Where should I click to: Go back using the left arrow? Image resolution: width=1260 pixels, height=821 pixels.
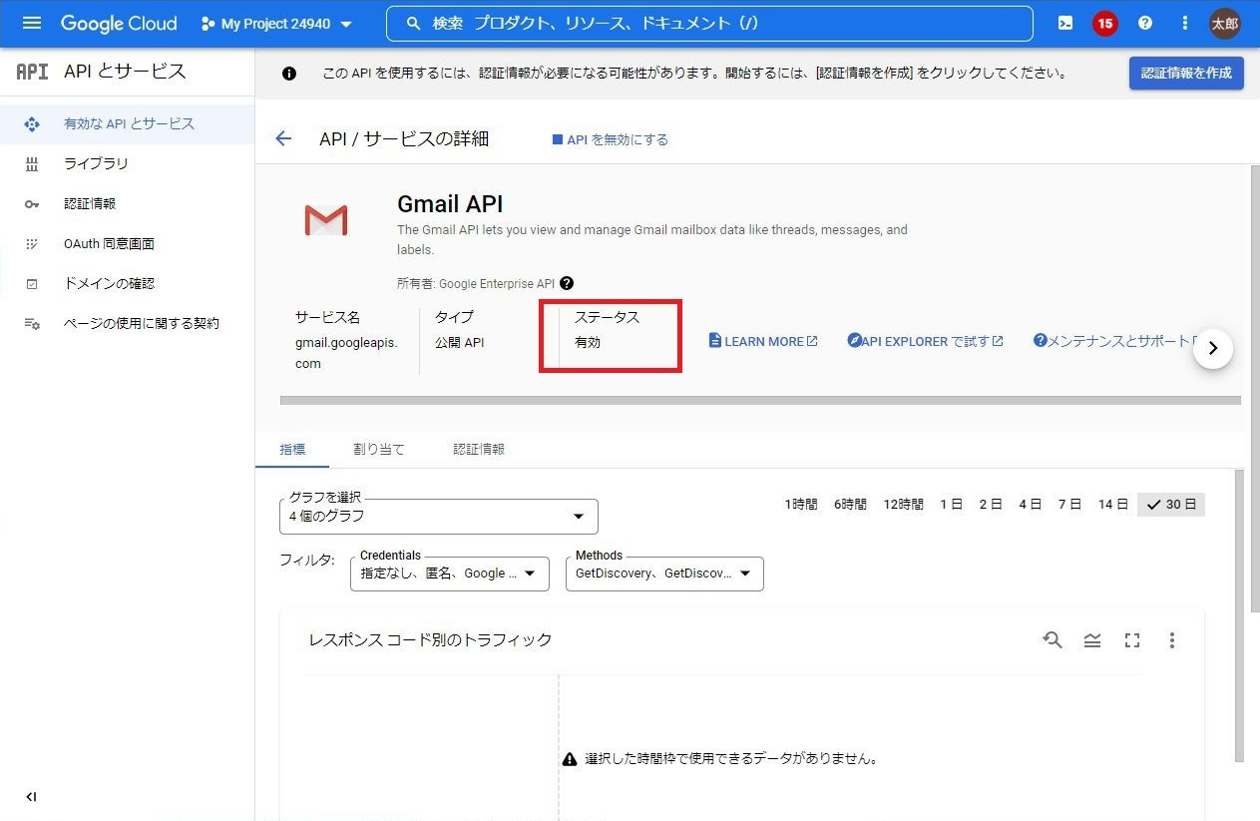[x=284, y=139]
